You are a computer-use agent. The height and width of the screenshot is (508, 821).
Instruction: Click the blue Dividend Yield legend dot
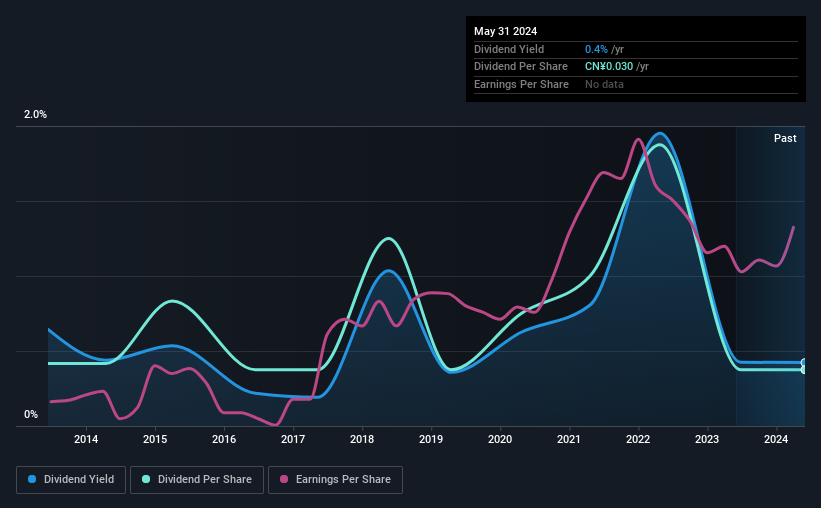(32, 479)
